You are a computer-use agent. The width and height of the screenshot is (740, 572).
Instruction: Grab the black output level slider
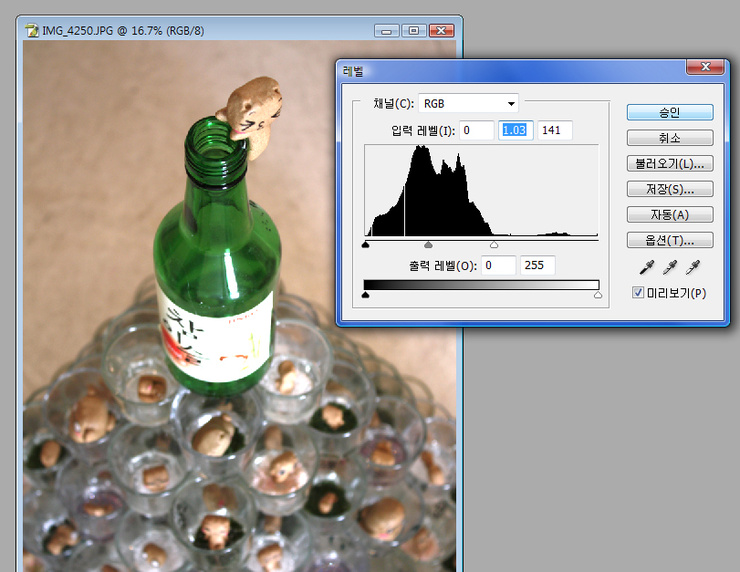pos(365,295)
